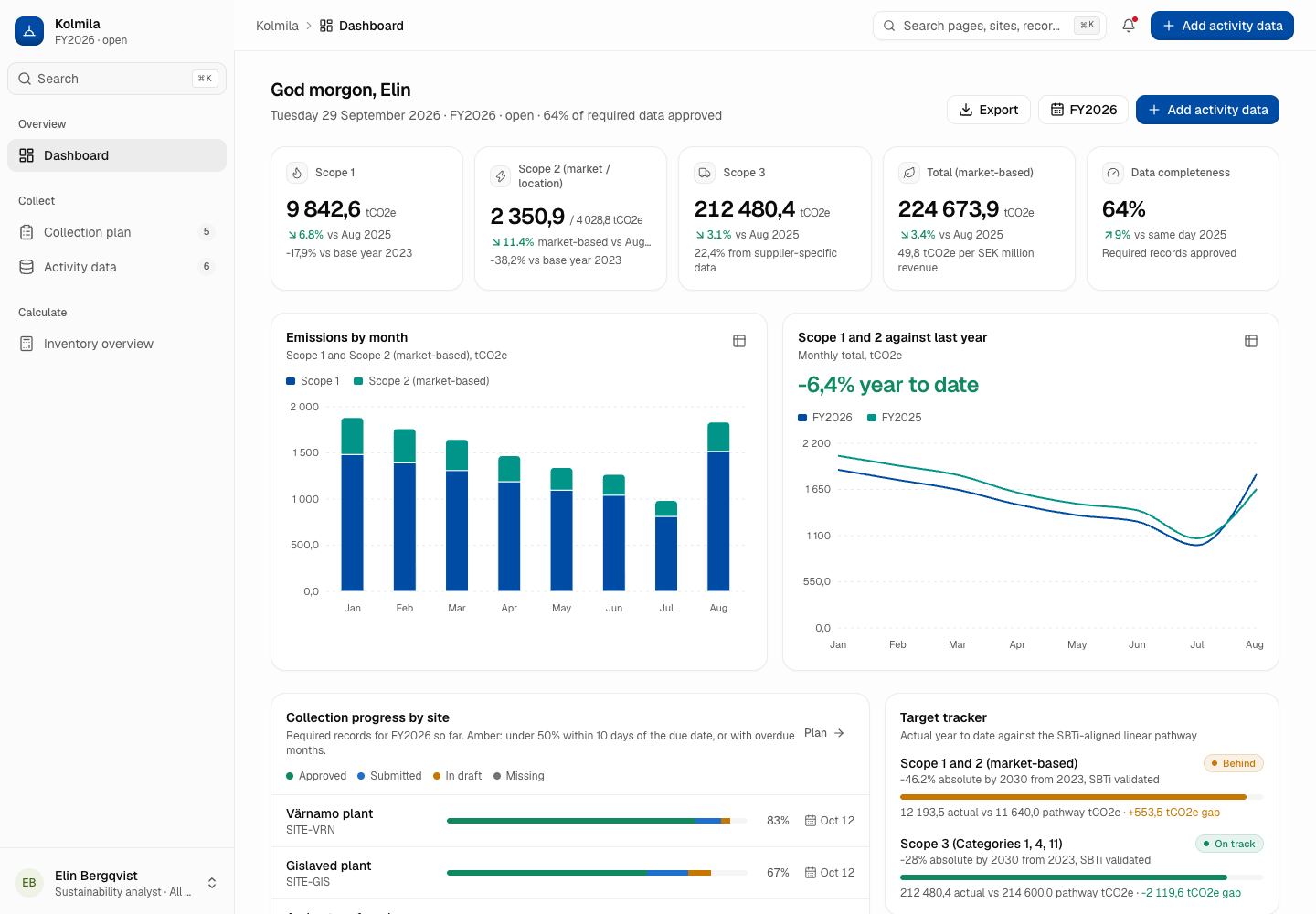Show table view for Emissions by month
1316x914 pixels.
point(739,341)
